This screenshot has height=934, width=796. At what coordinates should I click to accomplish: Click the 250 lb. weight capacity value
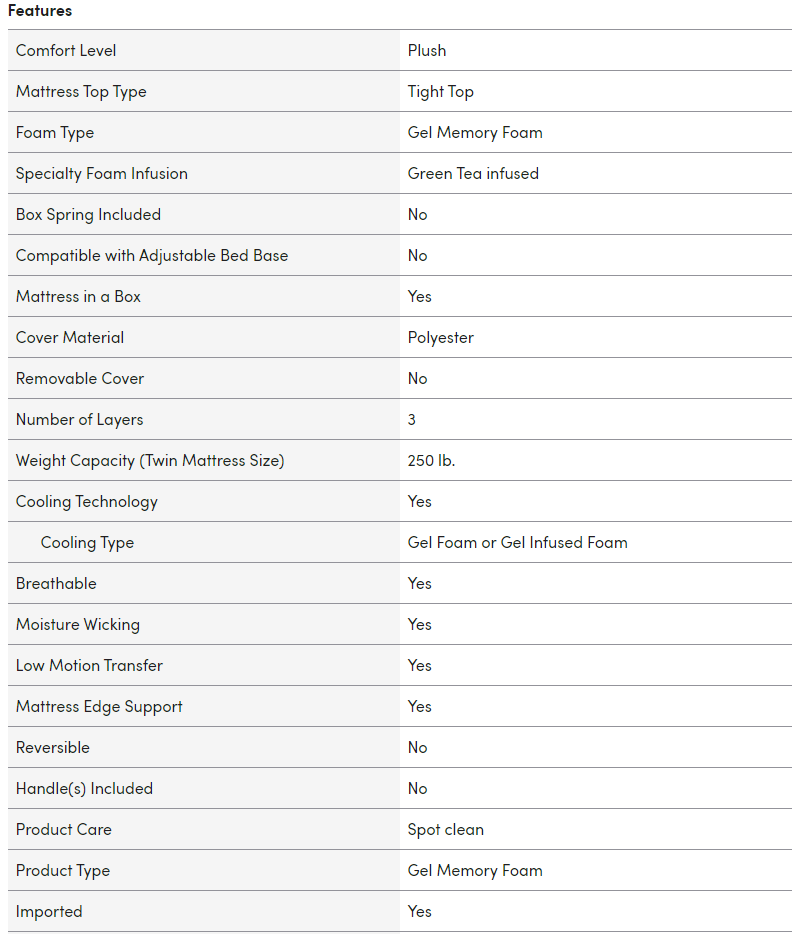click(x=432, y=460)
